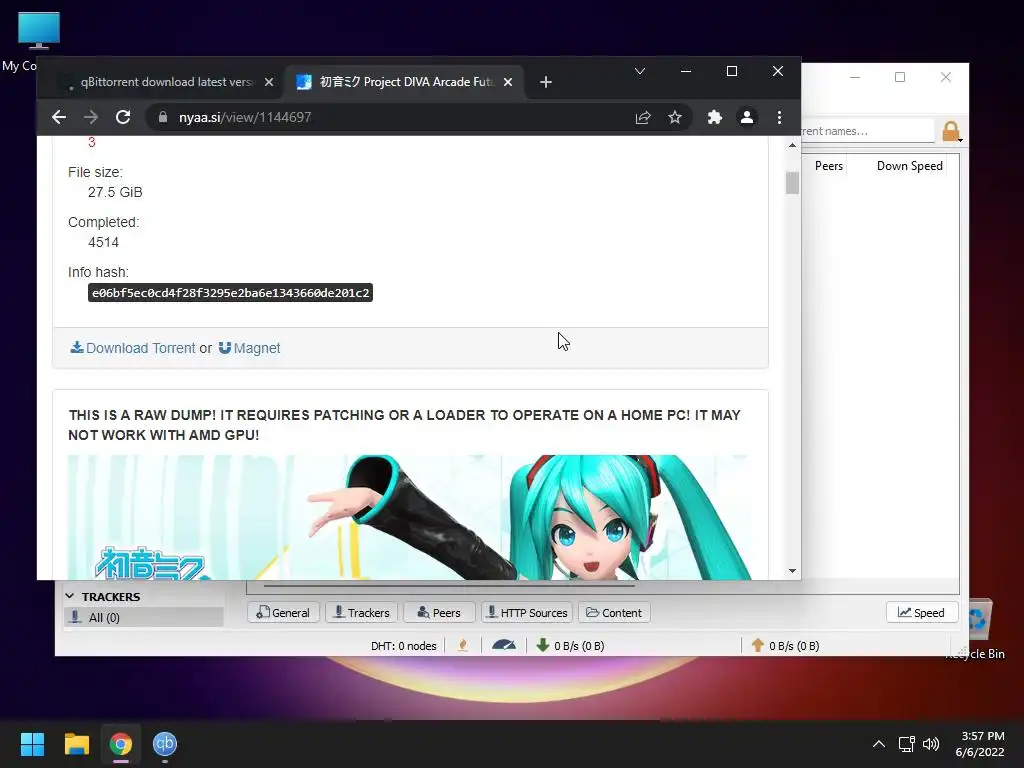Select the Project DIVA Arcade tab
The image size is (1024, 768).
(405, 82)
